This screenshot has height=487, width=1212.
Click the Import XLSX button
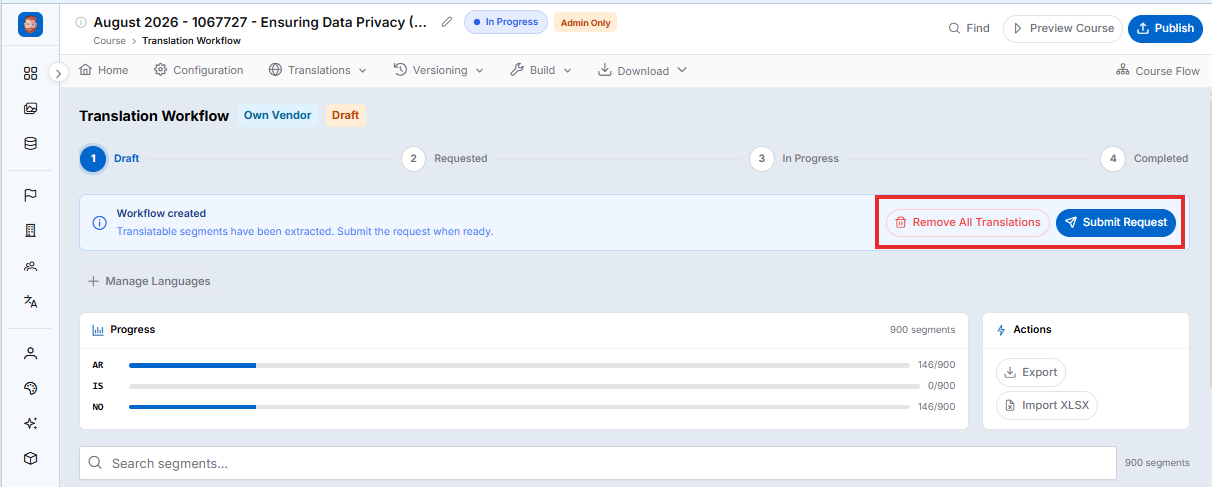coord(1047,405)
